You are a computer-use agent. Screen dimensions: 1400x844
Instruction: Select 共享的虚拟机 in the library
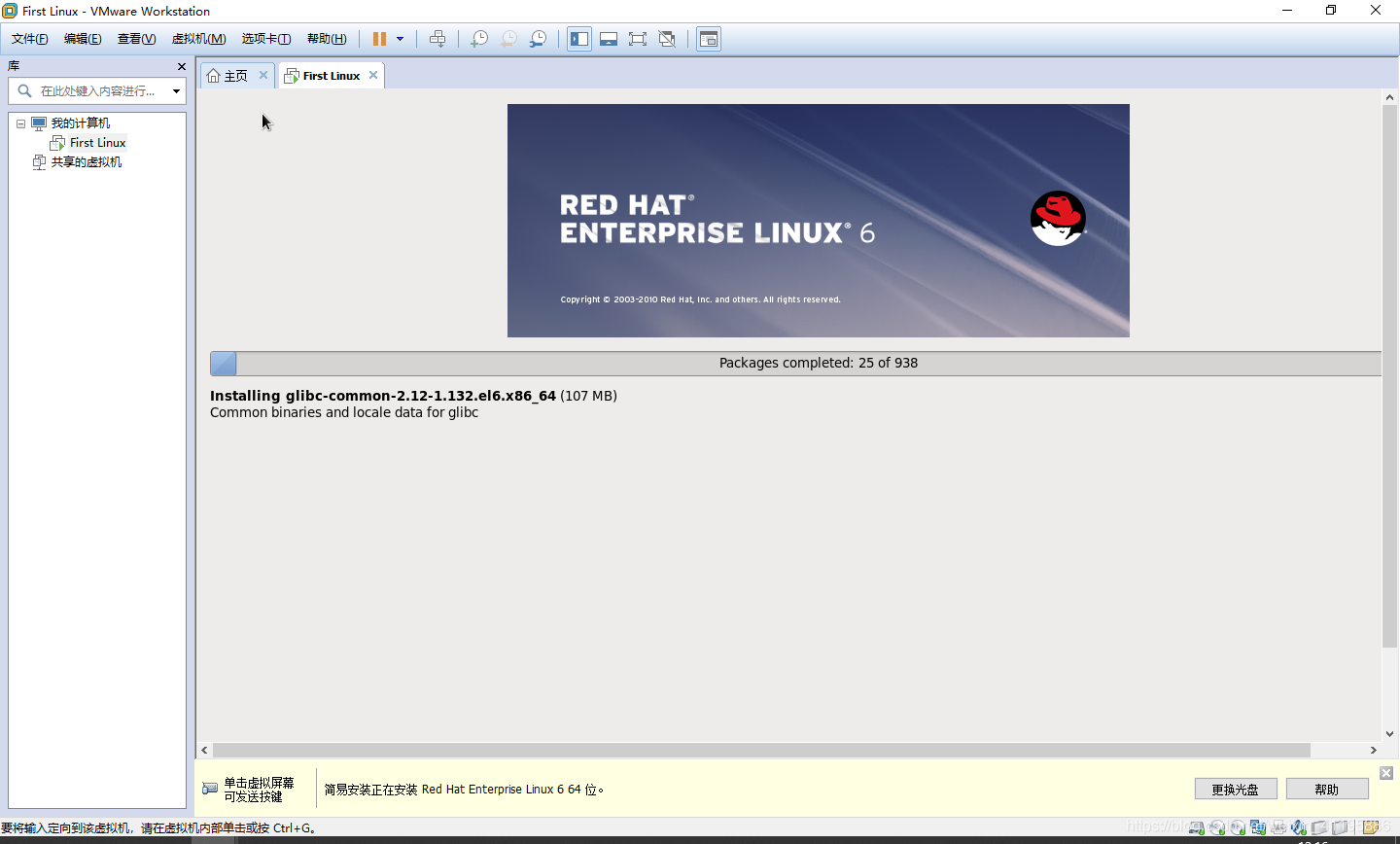coord(87,162)
